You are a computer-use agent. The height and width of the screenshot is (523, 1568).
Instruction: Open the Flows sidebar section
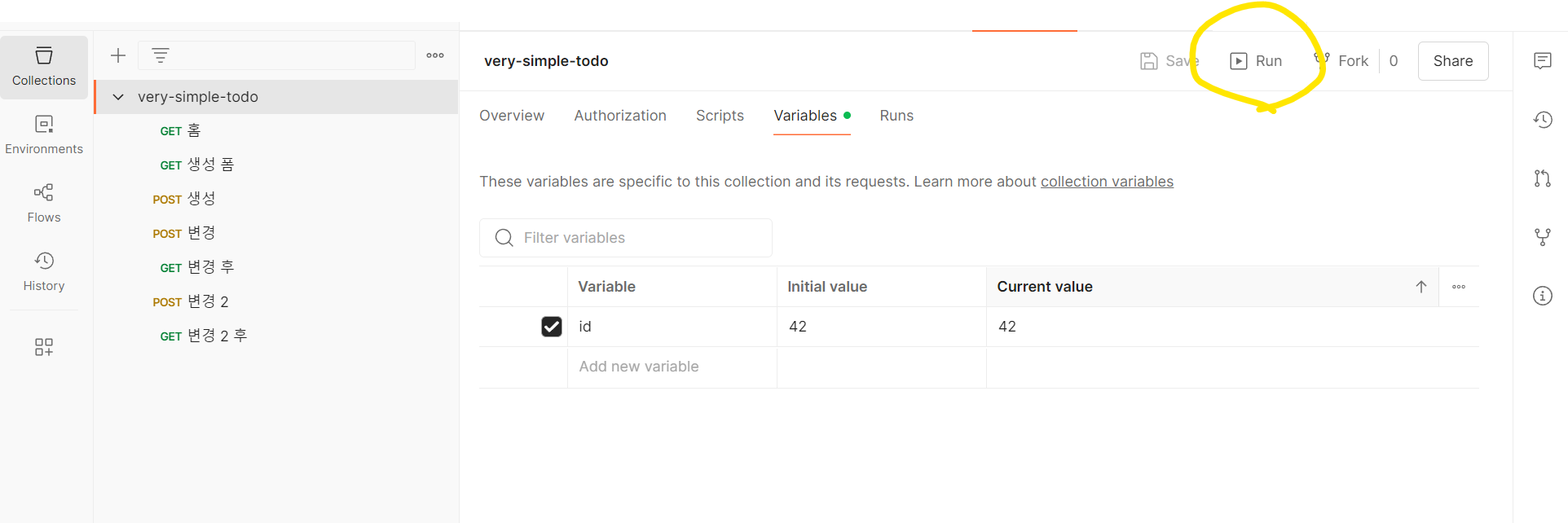[x=44, y=204]
